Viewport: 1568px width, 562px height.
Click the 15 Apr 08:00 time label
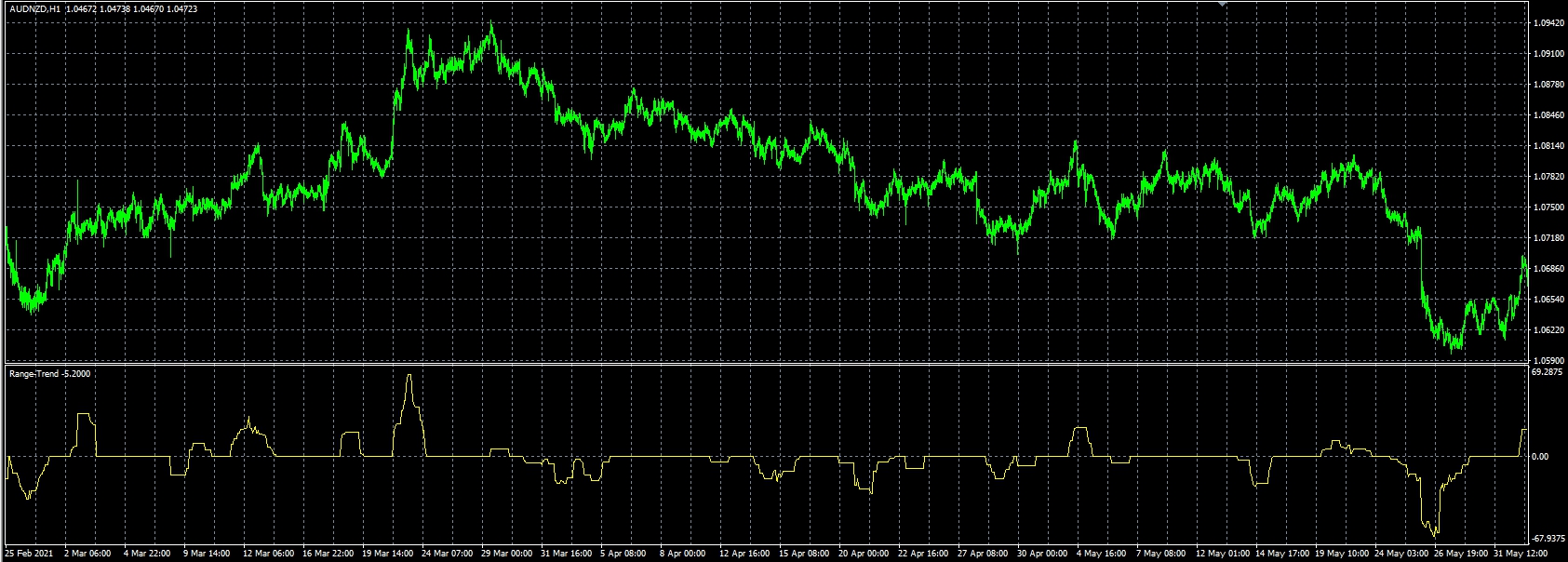[x=806, y=554]
